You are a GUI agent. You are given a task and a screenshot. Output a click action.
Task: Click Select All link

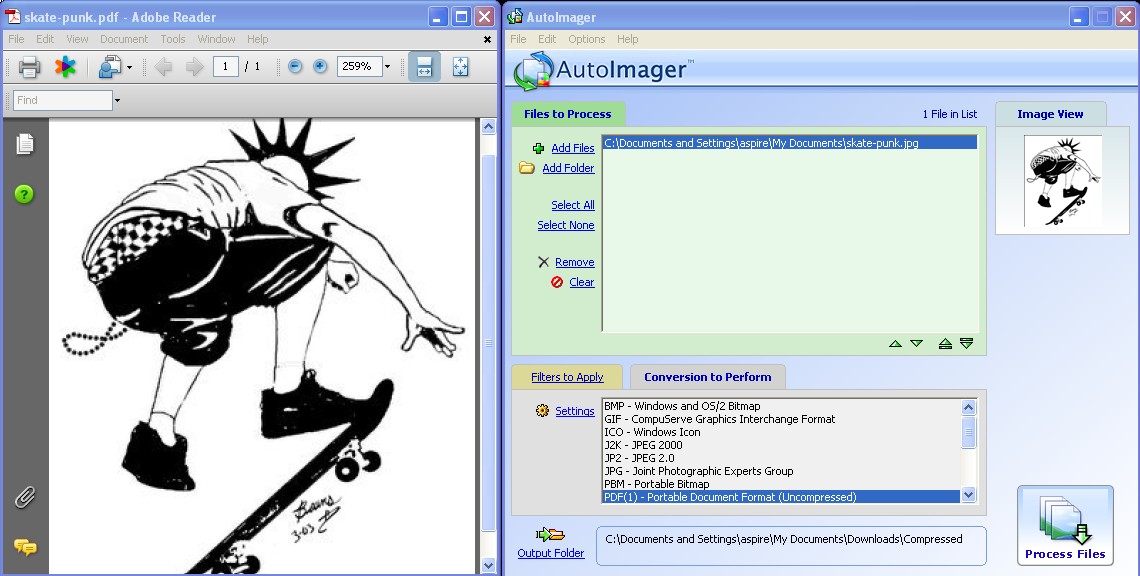(x=573, y=205)
